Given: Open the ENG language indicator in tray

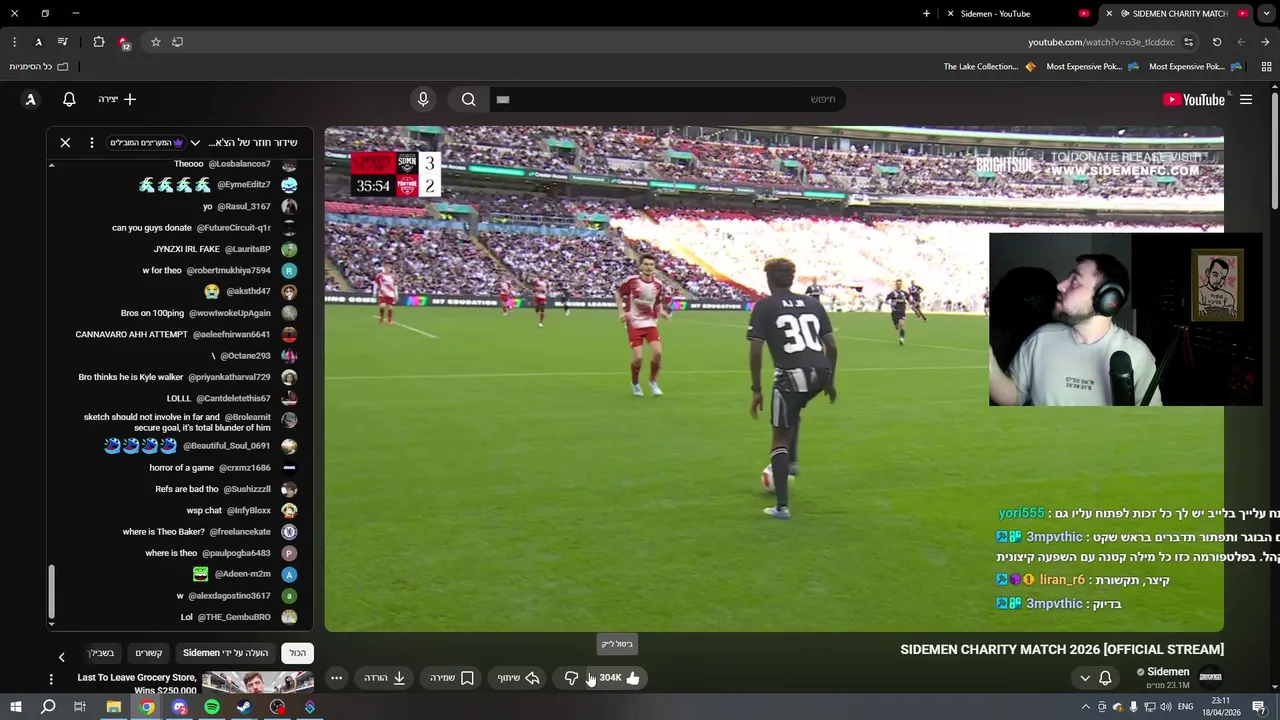Looking at the screenshot, I should point(1186,707).
